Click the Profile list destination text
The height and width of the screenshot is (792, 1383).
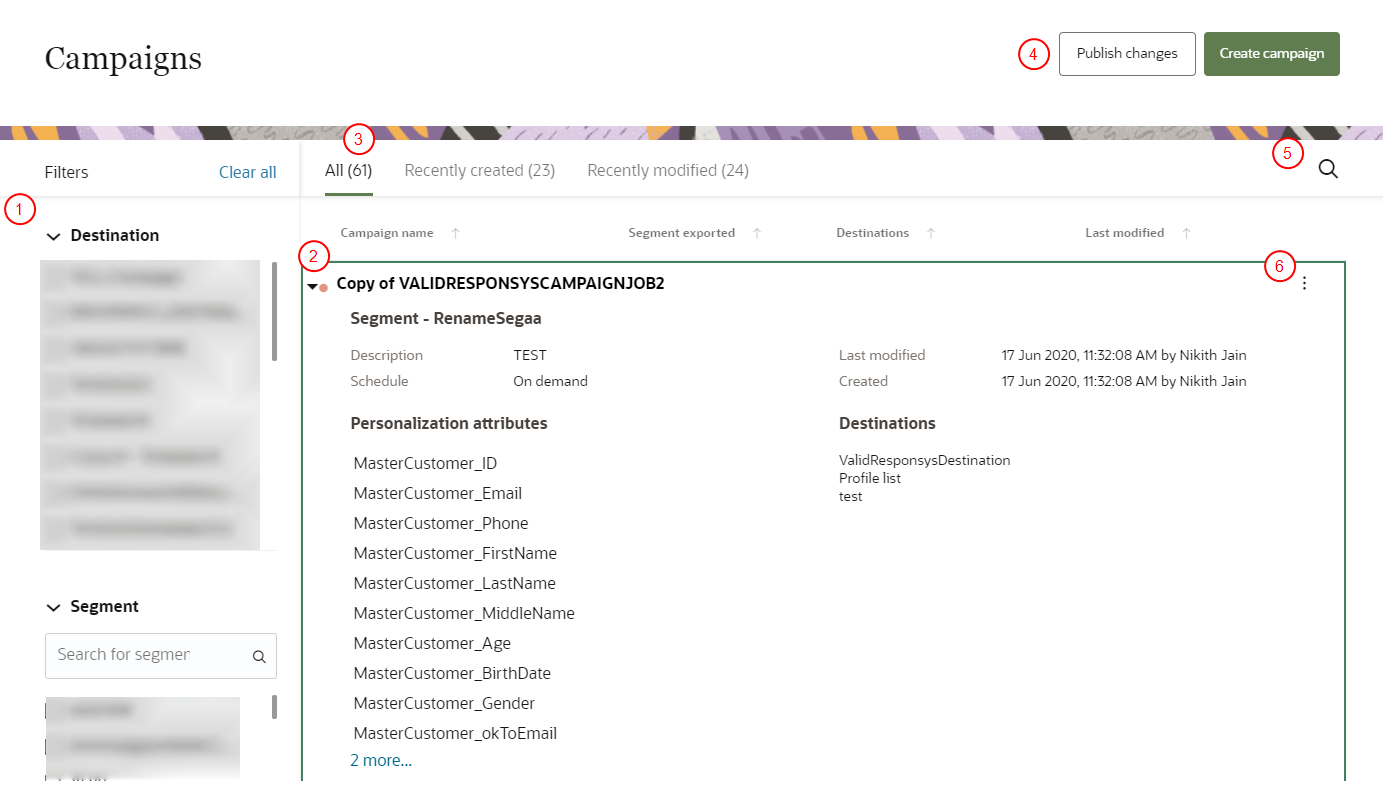click(x=870, y=478)
